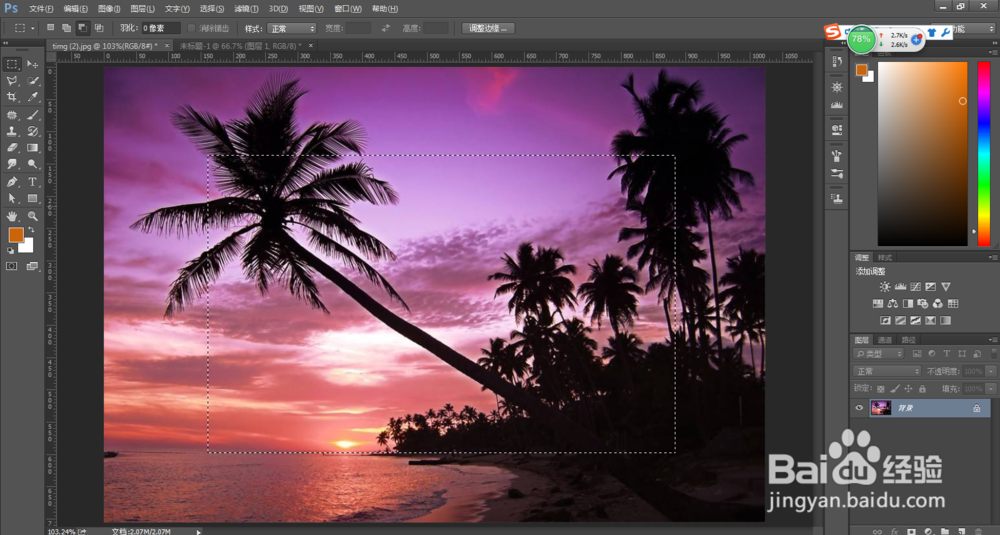Screen dimensions: 1000x535
Task: Add a Curves adjustment
Action: 916,287
